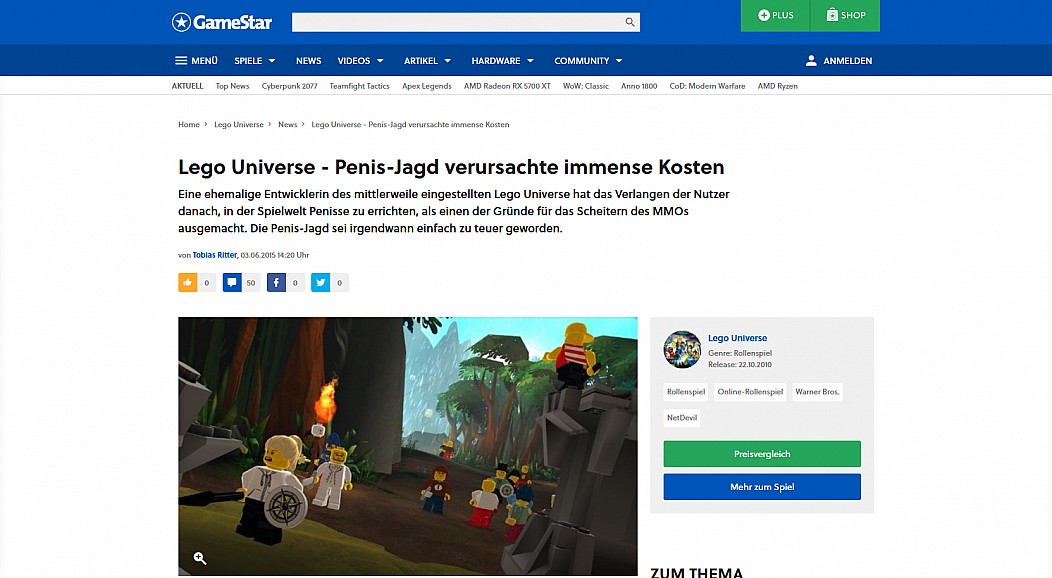Viewport: 1052px width, 578px height.
Task: Open Top News in the Aktuell bar
Action: 232,86
